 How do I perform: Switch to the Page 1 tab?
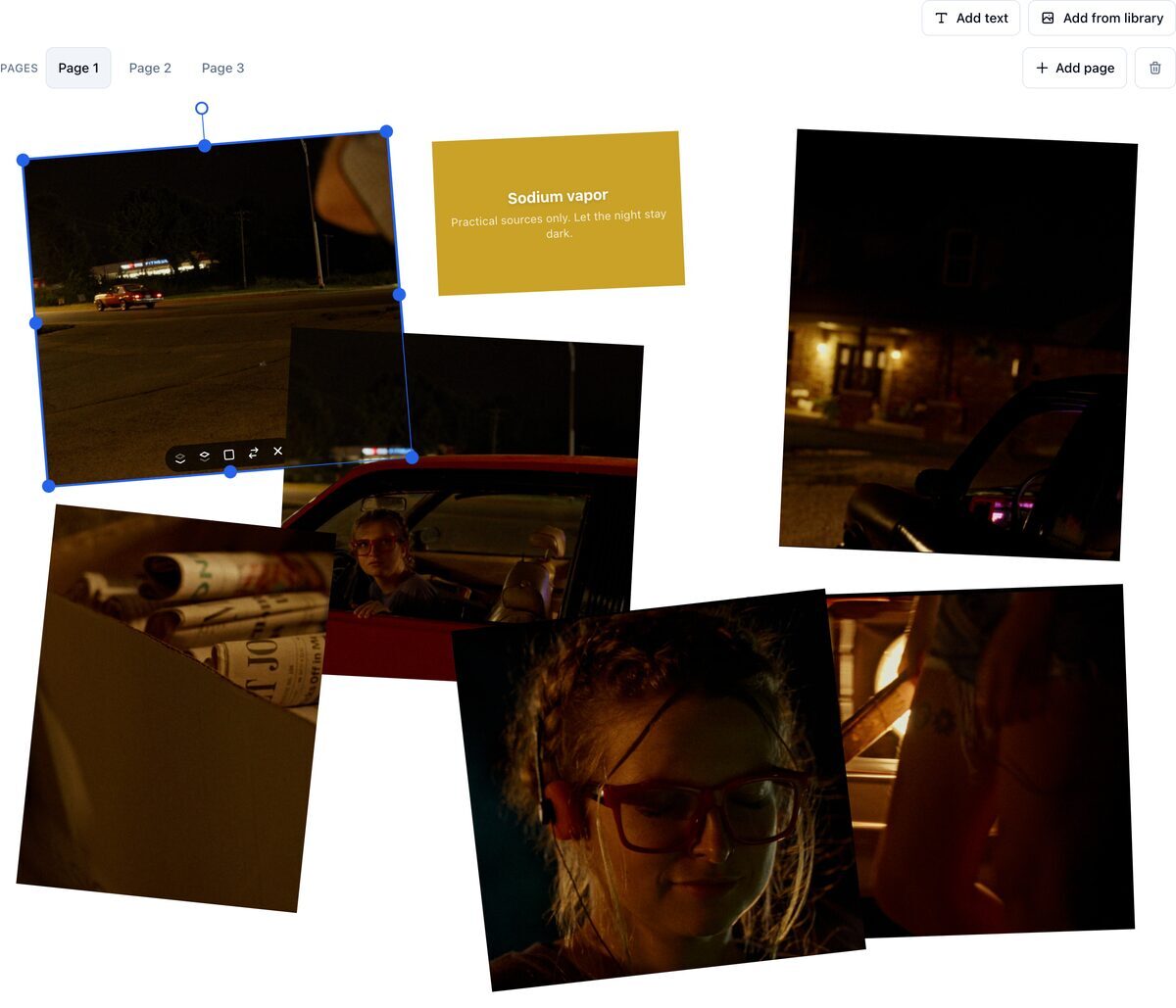pyautogui.click(x=78, y=68)
